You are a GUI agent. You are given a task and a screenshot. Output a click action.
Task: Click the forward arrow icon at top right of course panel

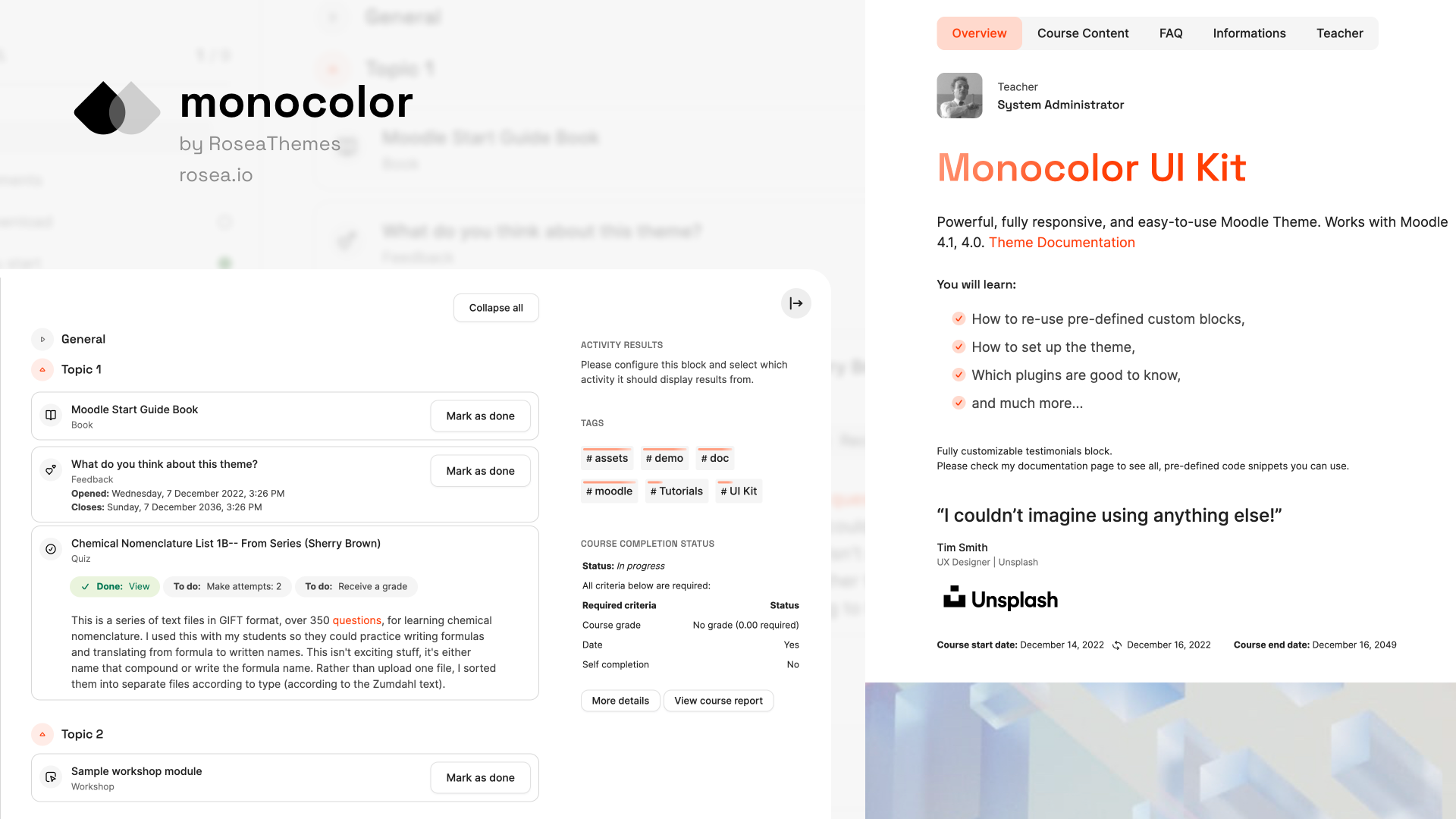click(796, 303)
